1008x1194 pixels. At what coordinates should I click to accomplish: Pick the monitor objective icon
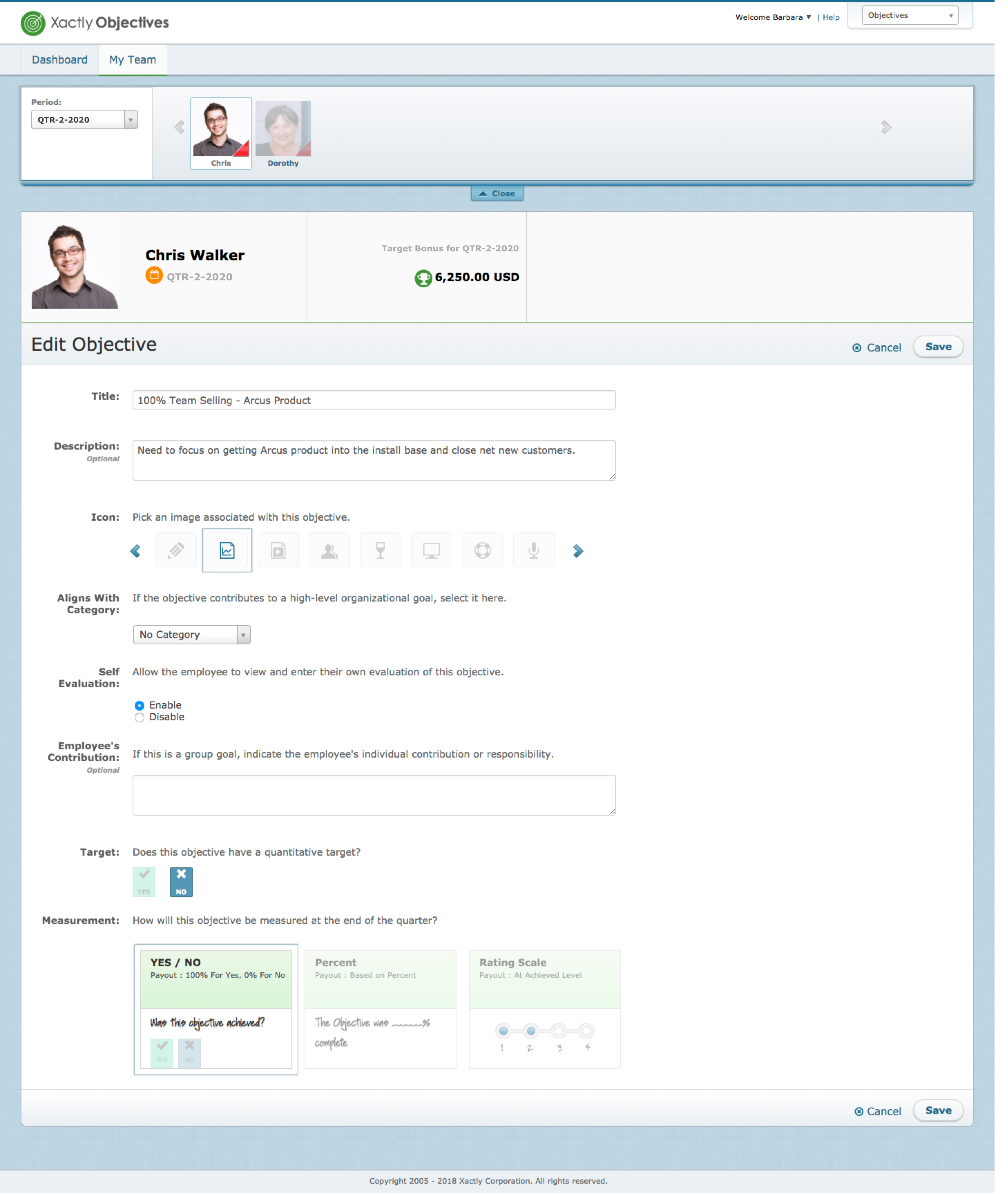pos(431,550)
